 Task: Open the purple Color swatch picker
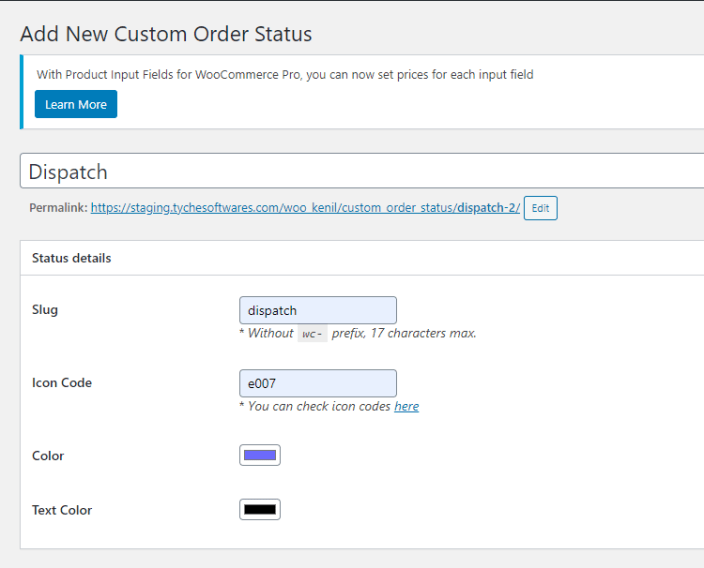260,455
